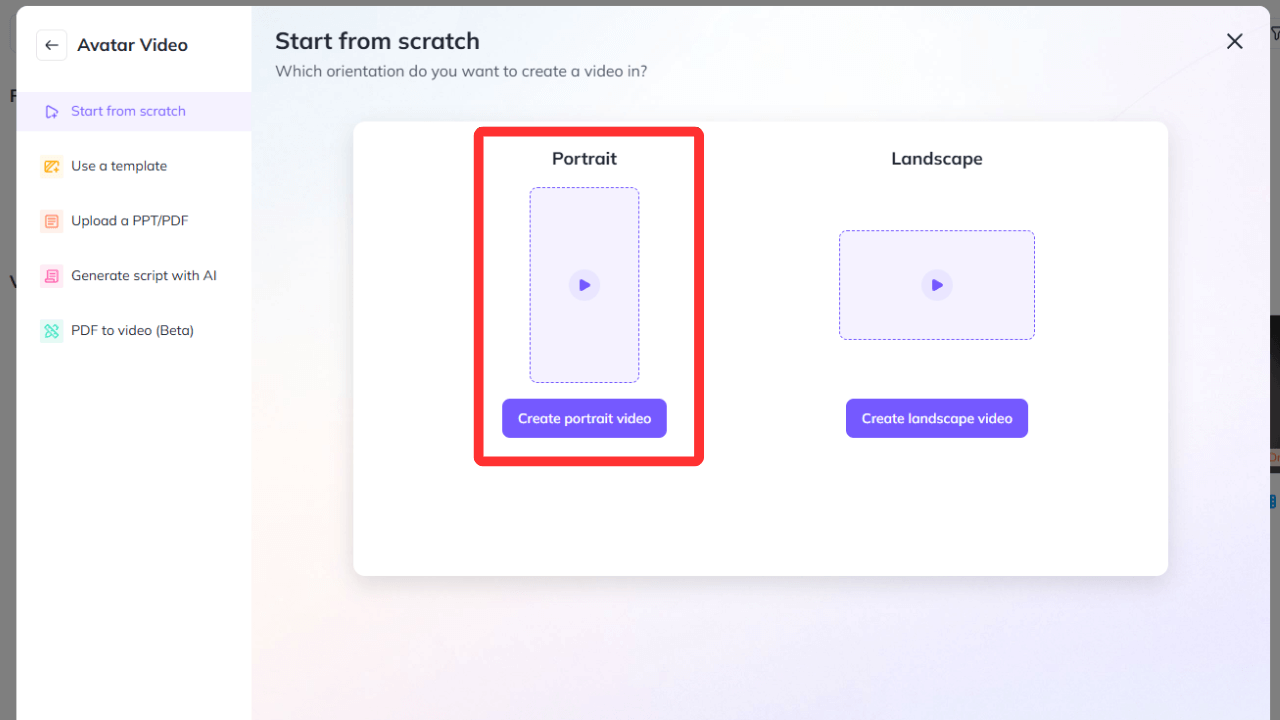Select the Start from scratch menu item
The height and width of the screenshot is (720, 1280).
click(134, 111)
